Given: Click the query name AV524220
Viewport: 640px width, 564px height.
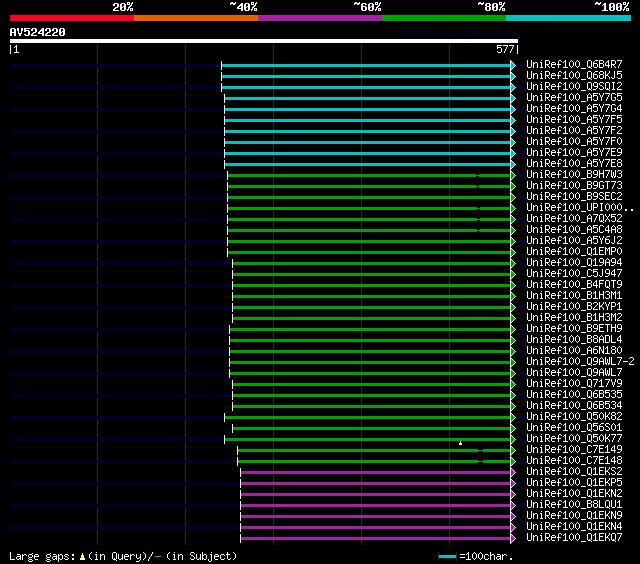Looking at the screenshot, I should click(37, 32).
